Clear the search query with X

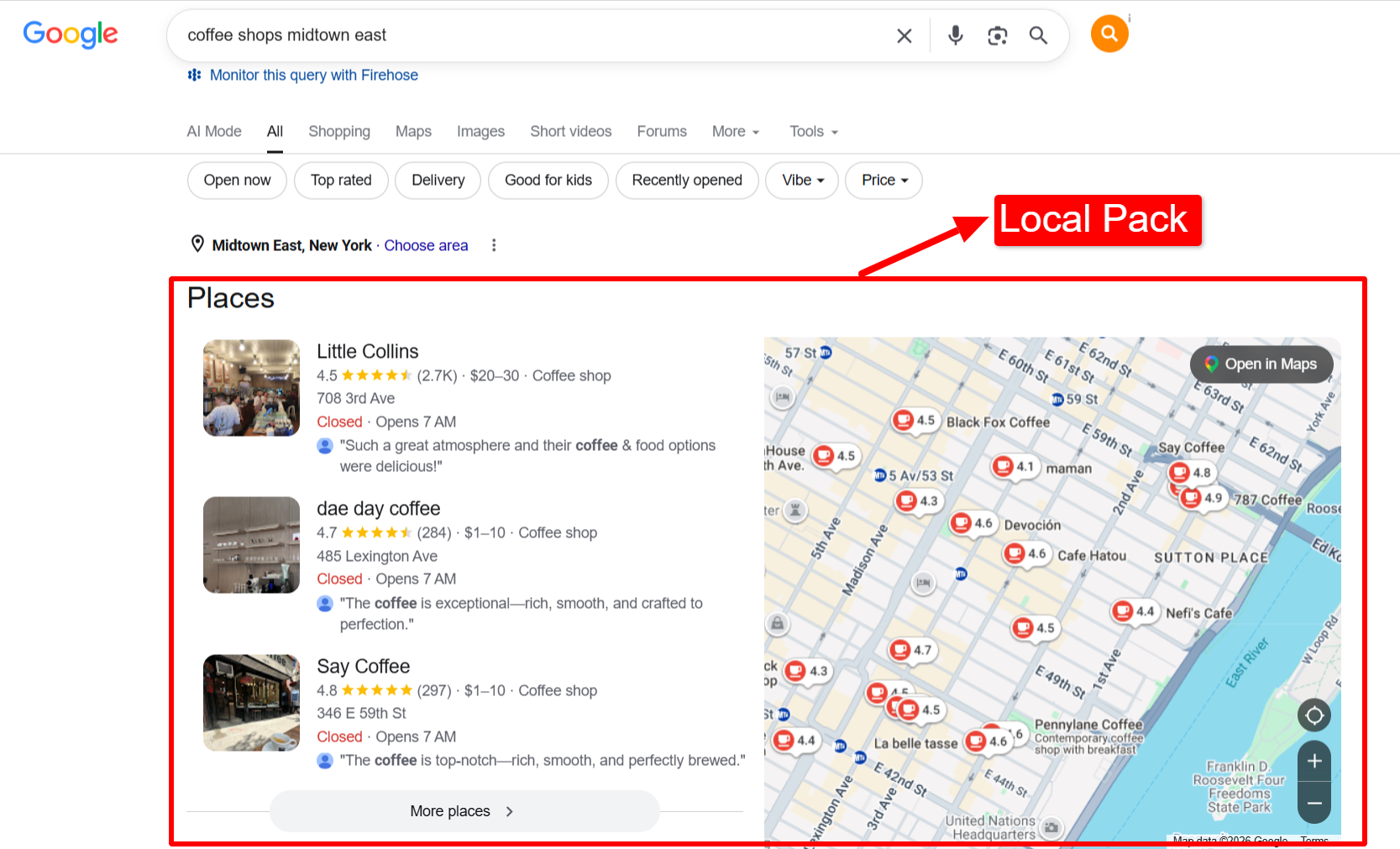(904, 35)
